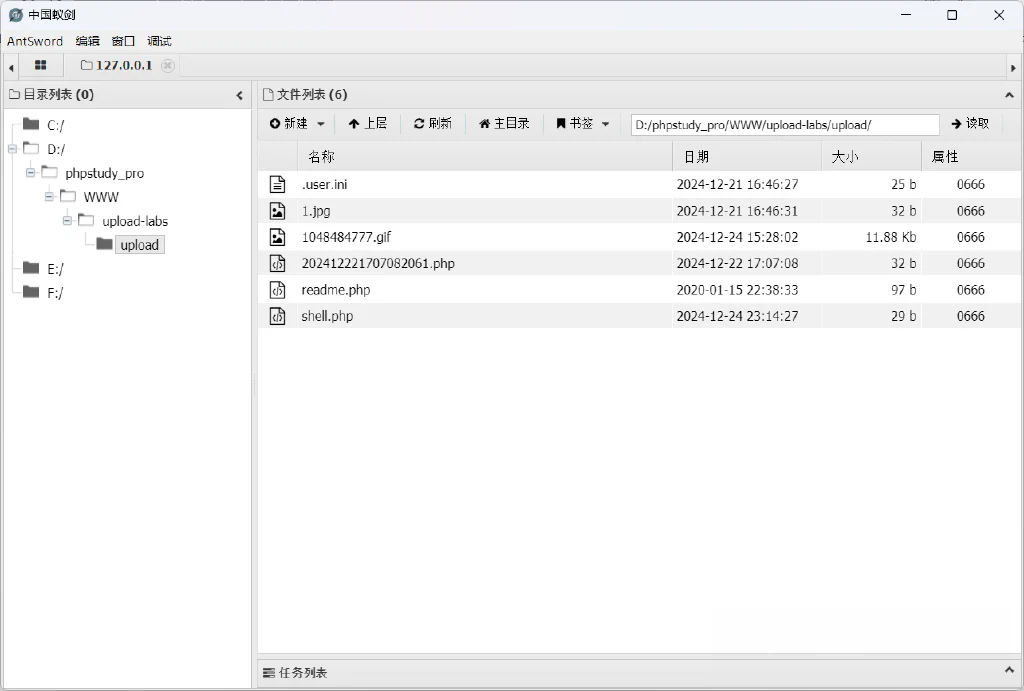This screenshot has width=1024, height=691.
Task: Click date 2024-12-24 23:14:27
Action: [x=737, y=316]
